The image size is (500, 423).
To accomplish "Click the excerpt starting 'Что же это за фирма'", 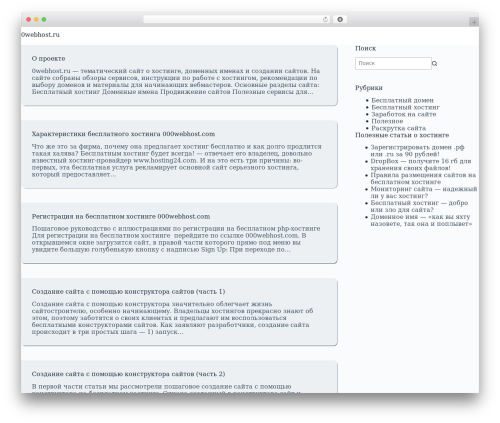I will [177, 160].
